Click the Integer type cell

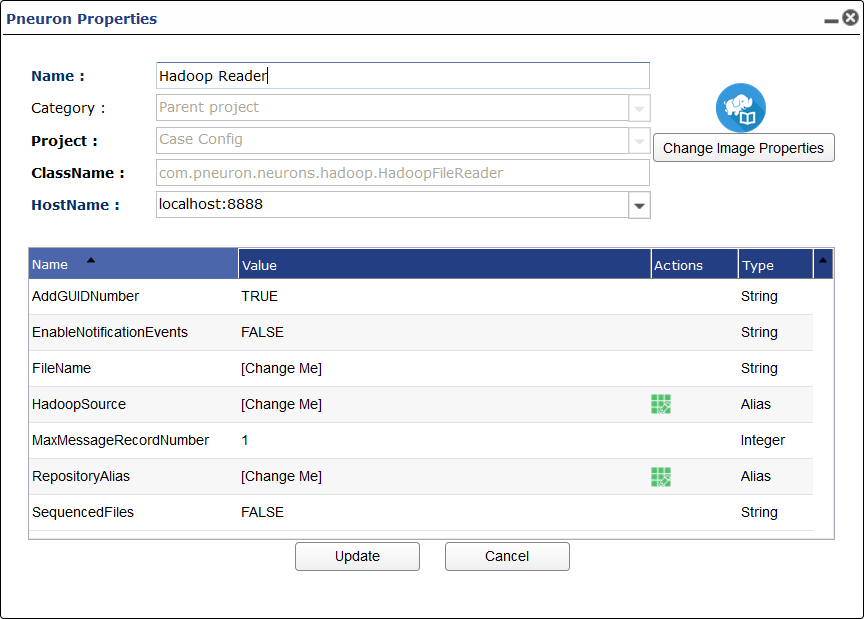(x=763, y=440)
